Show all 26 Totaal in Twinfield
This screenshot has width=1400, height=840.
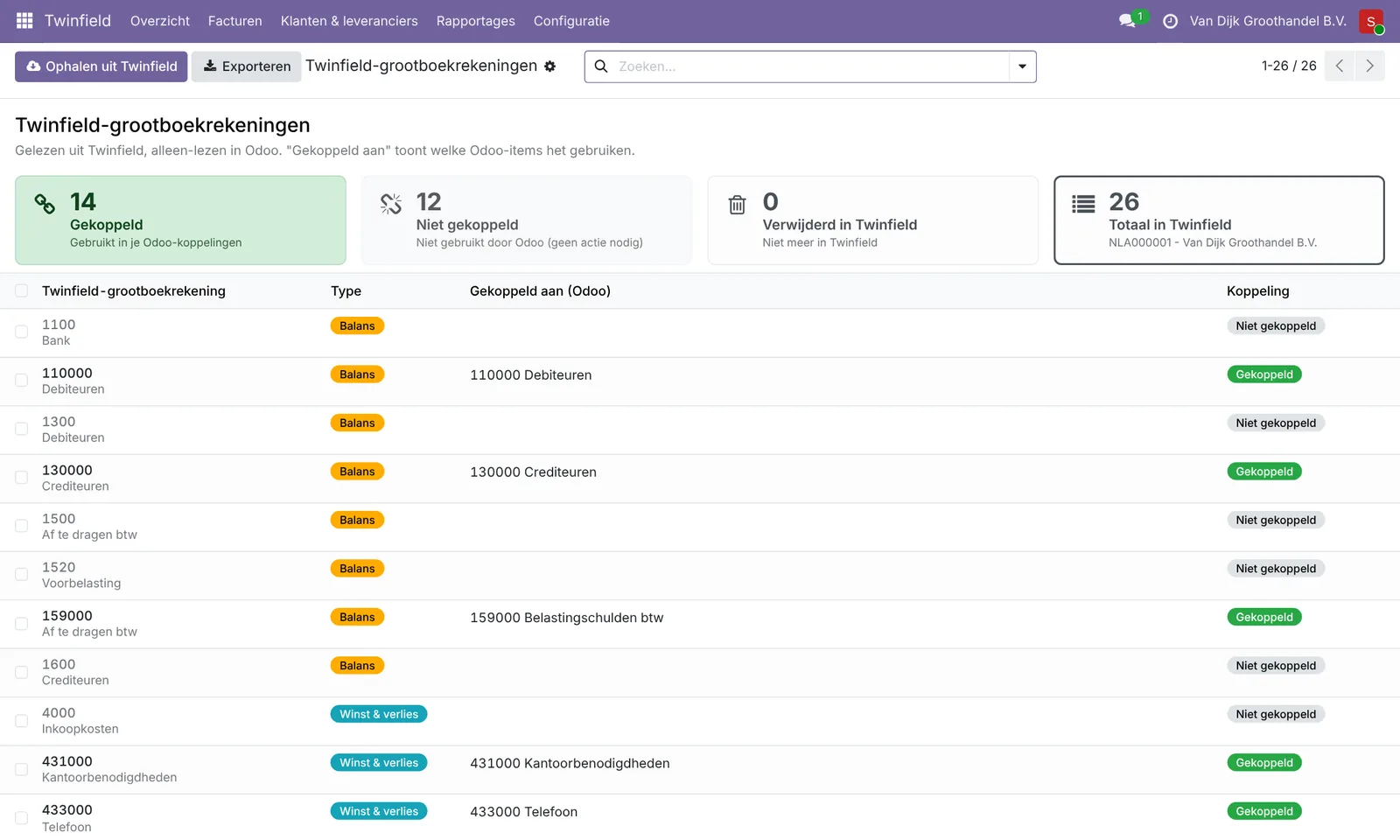(x=1219, y=220)
